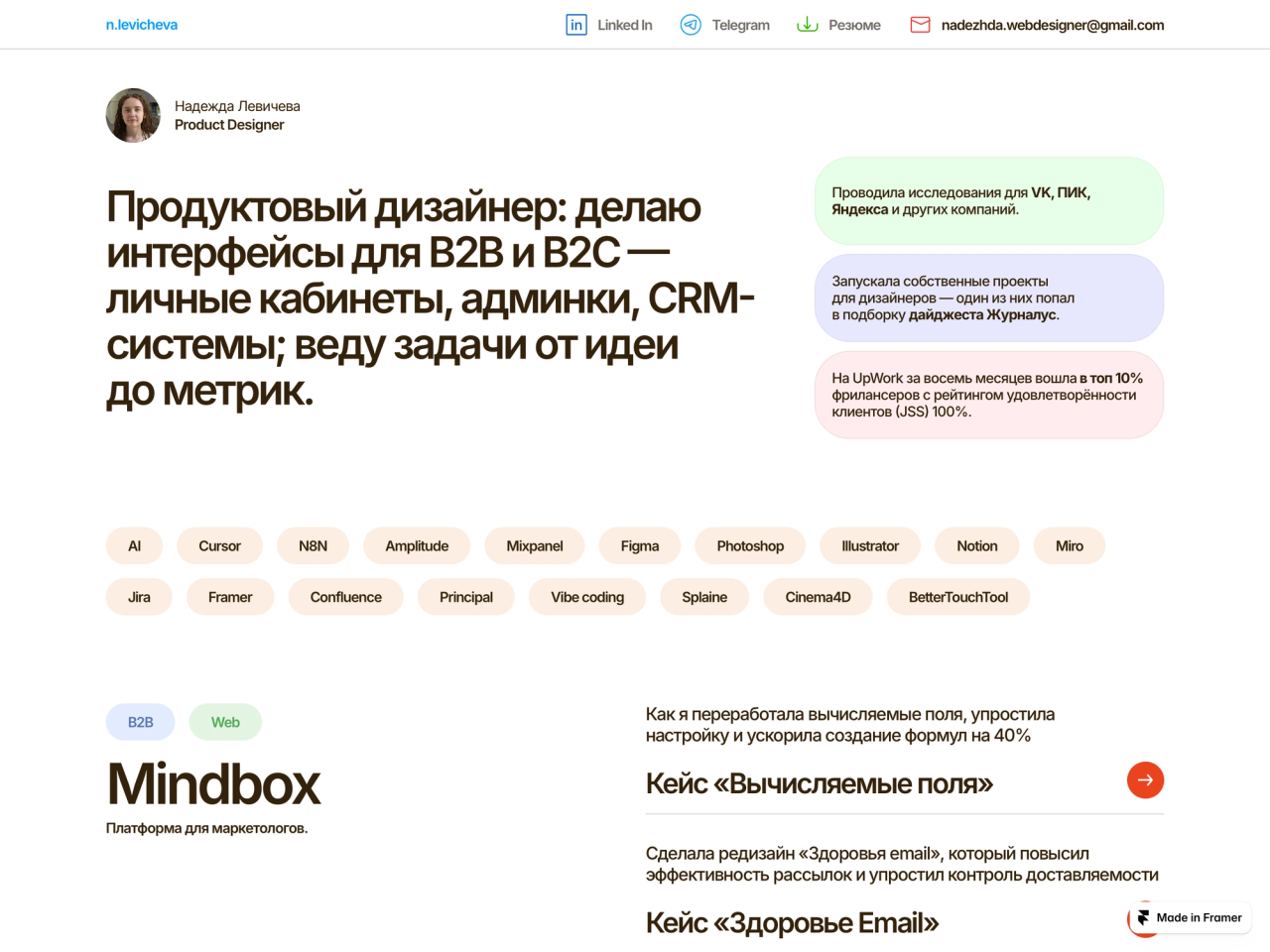Select the Illustrator skill tag
The image size is (1270, 952).
[870, 546]
